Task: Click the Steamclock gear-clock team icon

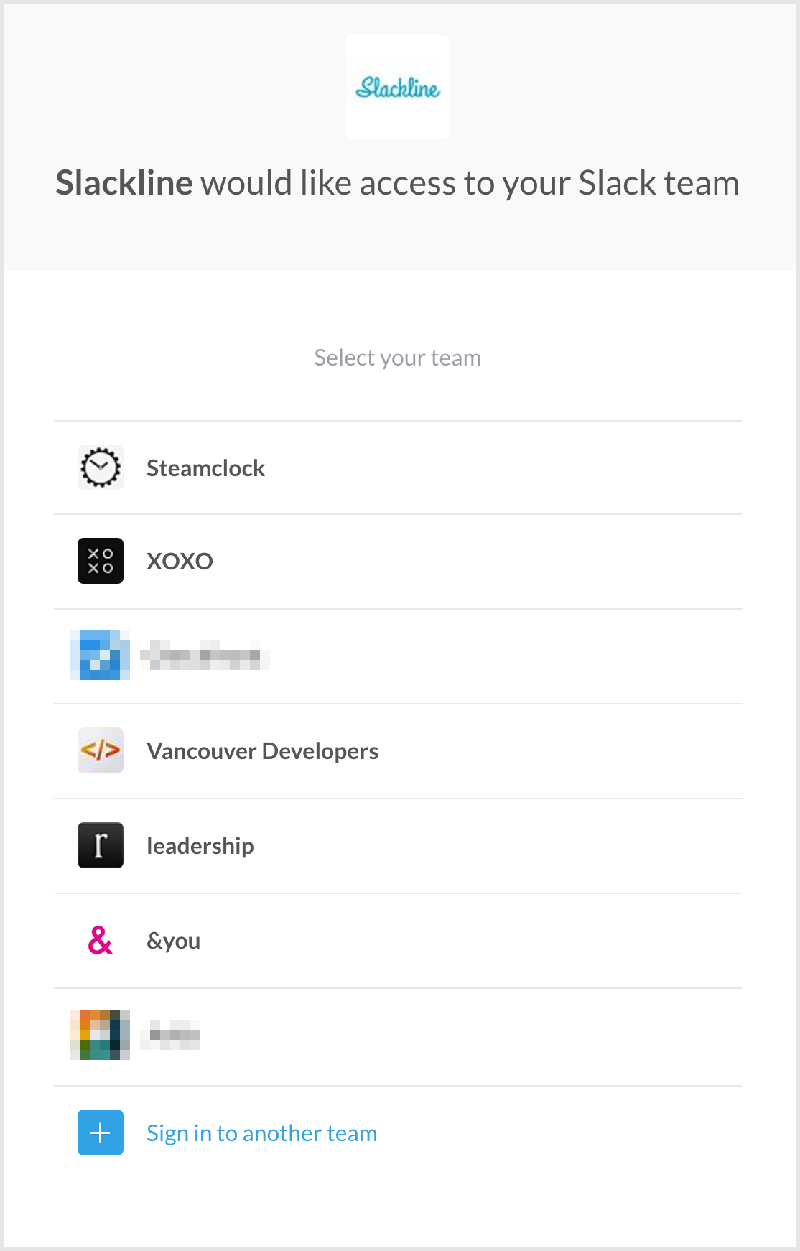Action: (101, 468)
